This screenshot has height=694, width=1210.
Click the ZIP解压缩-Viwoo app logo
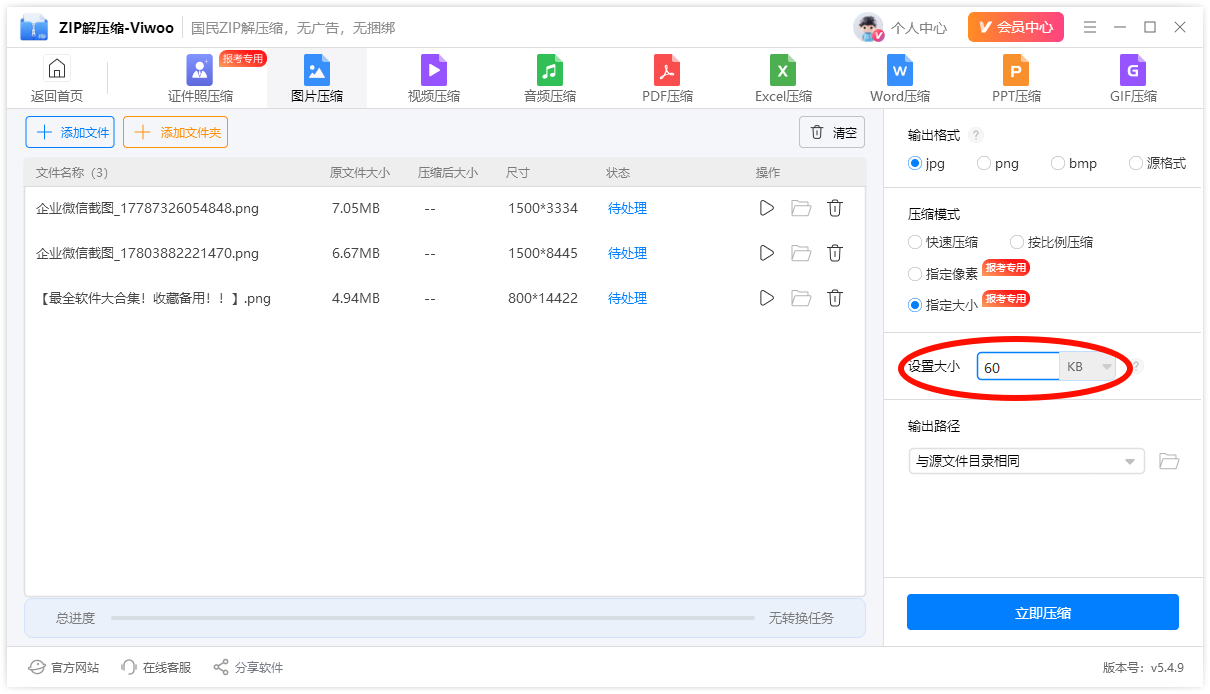[34, 28]
